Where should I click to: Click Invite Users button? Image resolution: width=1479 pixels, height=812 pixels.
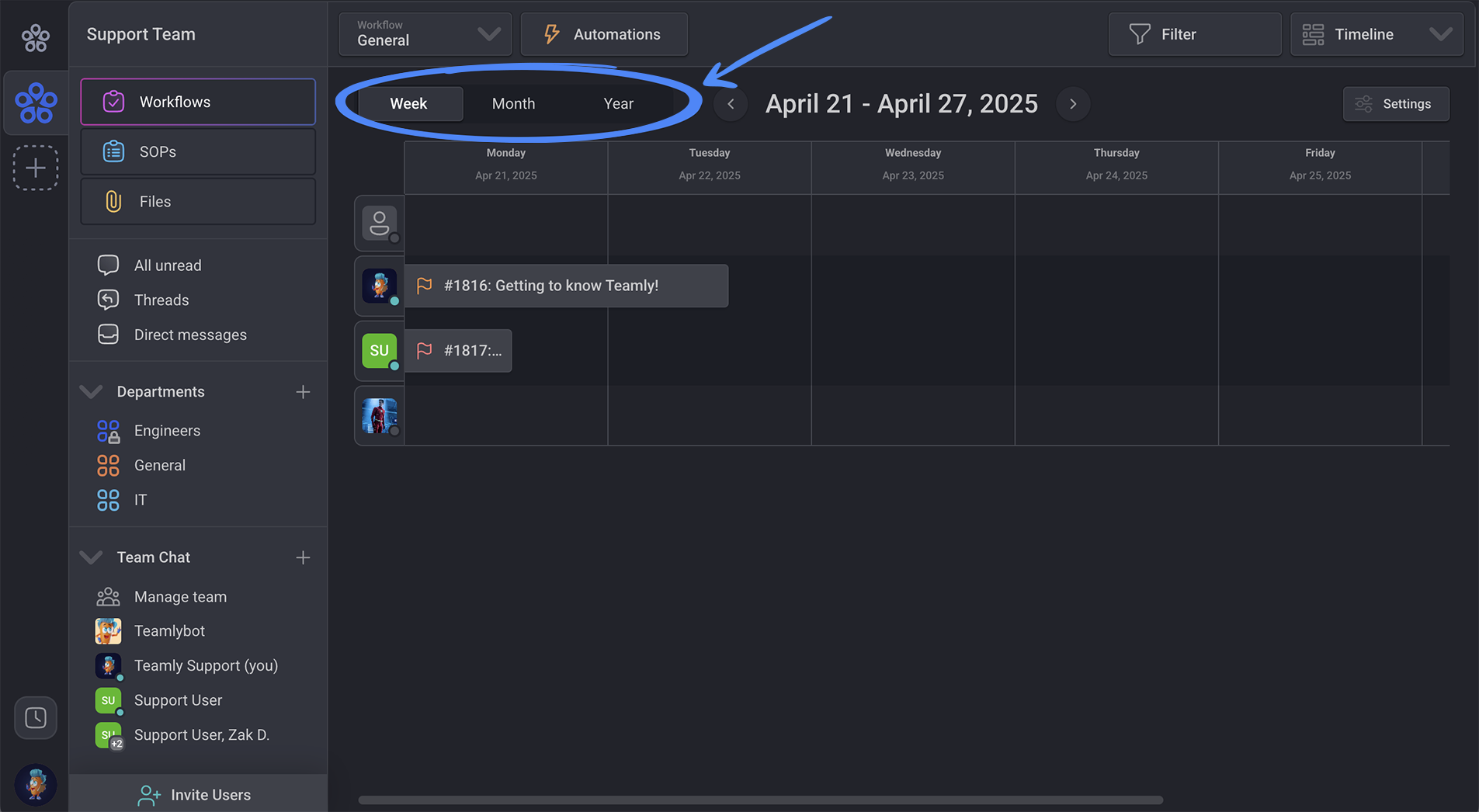(198, 794)
